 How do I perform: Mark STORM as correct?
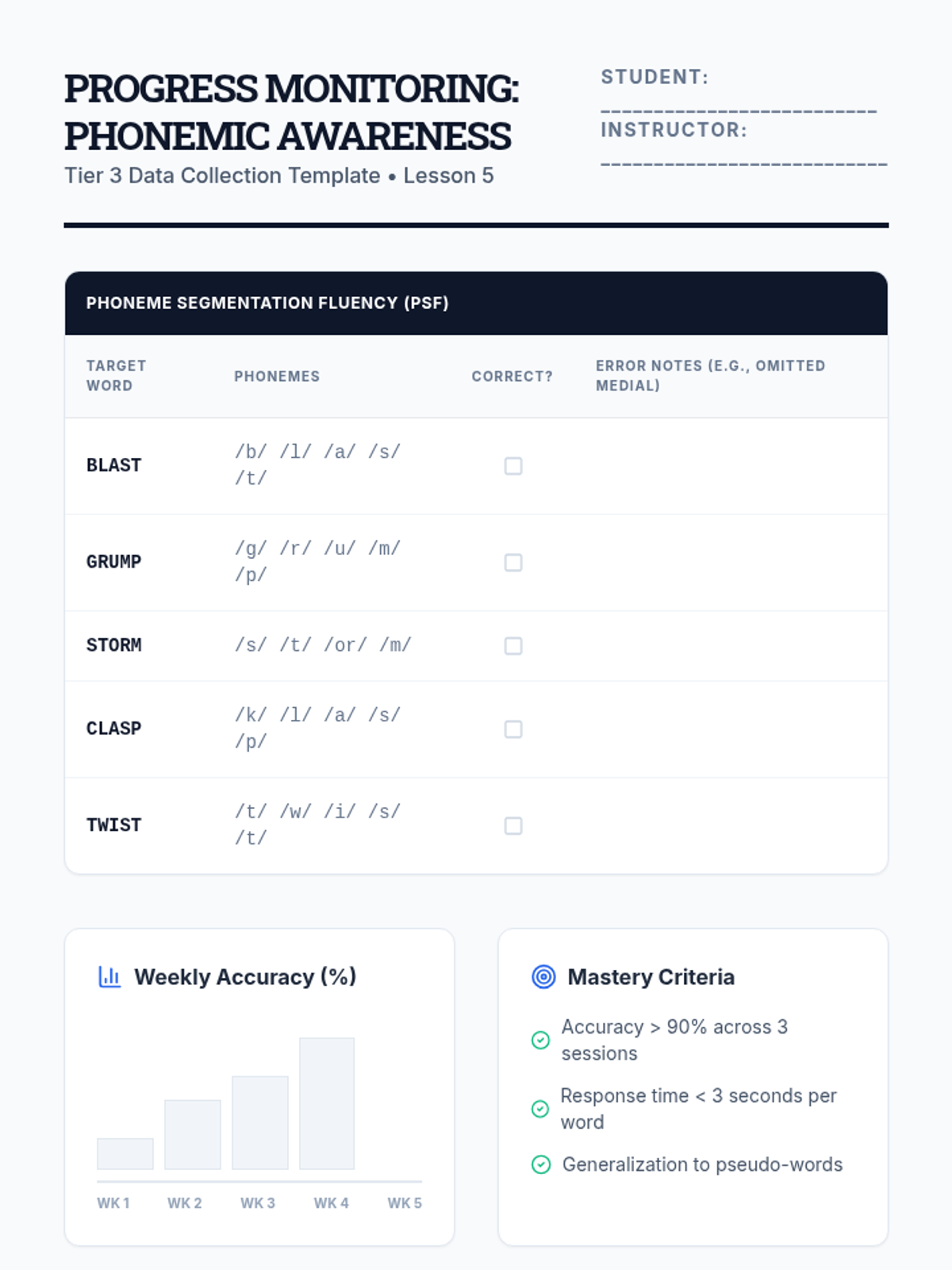coord(513,646)
